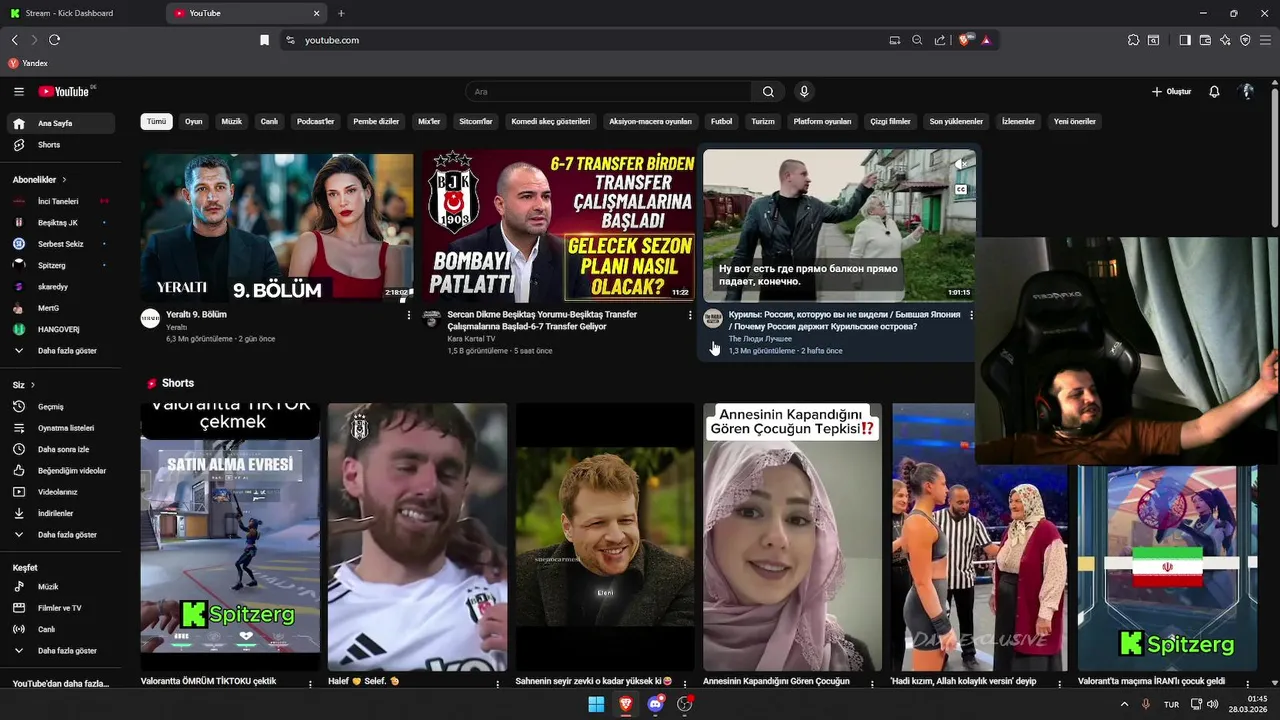Click the bookmark icon in address bar

point(264,40)
